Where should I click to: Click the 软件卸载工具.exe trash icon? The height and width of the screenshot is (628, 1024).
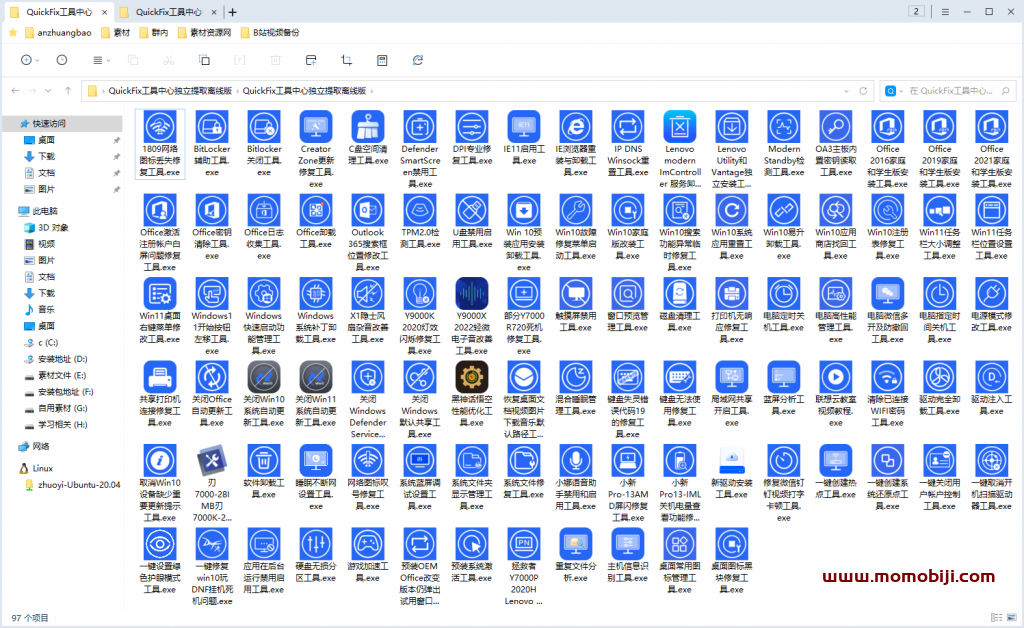264,460
